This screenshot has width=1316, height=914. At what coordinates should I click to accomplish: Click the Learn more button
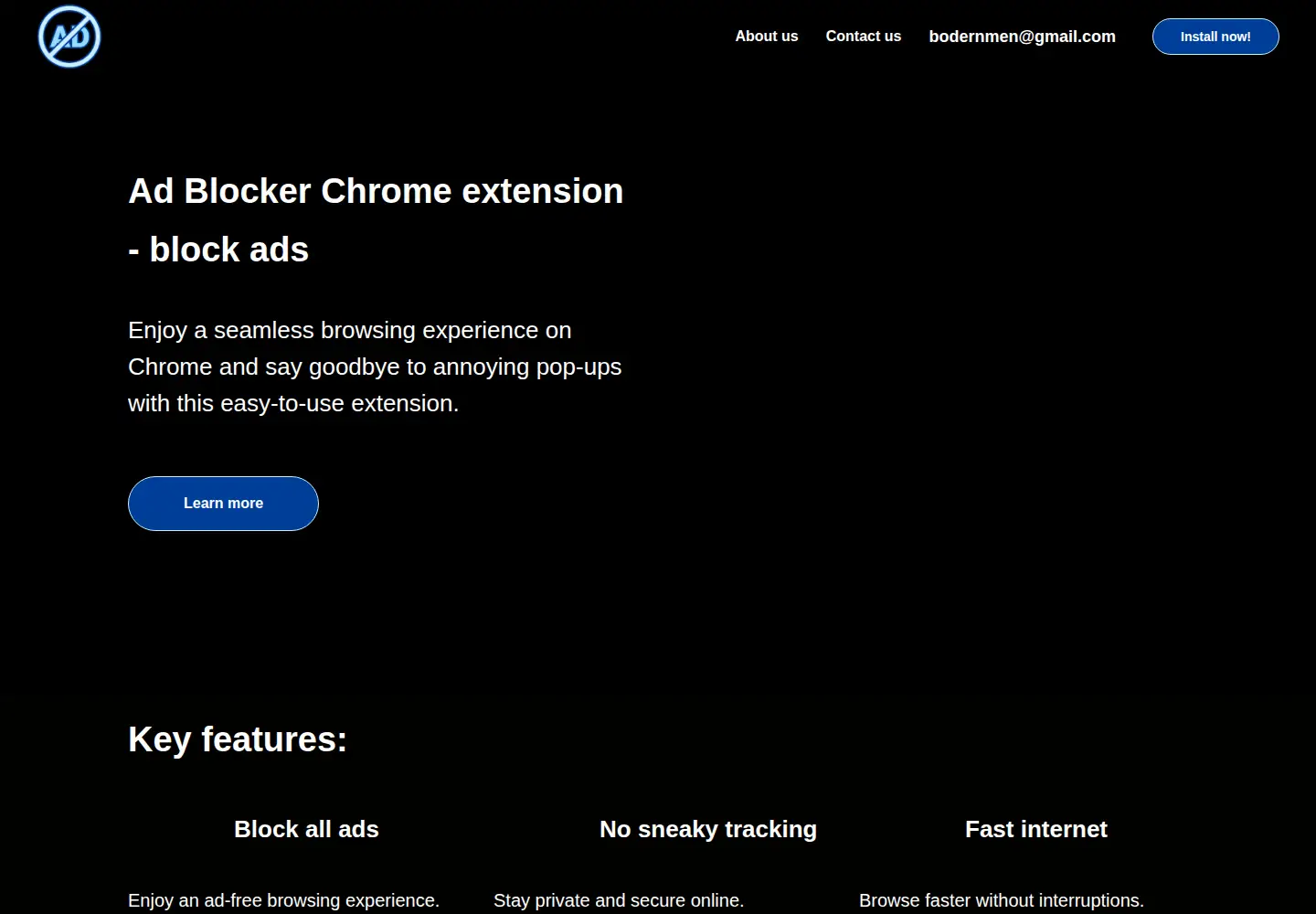pos(223,504)
